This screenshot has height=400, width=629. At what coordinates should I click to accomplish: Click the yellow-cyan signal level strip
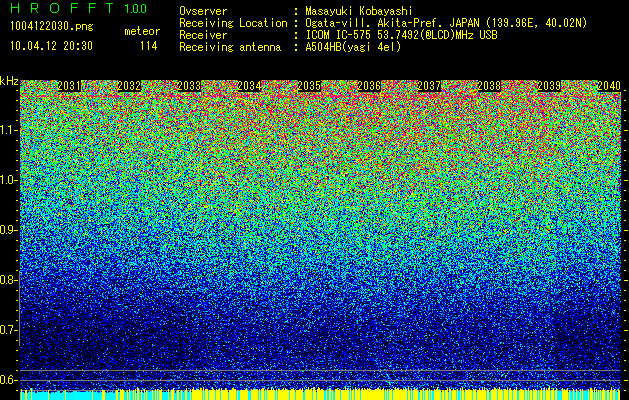pyautogui.click(x=321, y=394)
